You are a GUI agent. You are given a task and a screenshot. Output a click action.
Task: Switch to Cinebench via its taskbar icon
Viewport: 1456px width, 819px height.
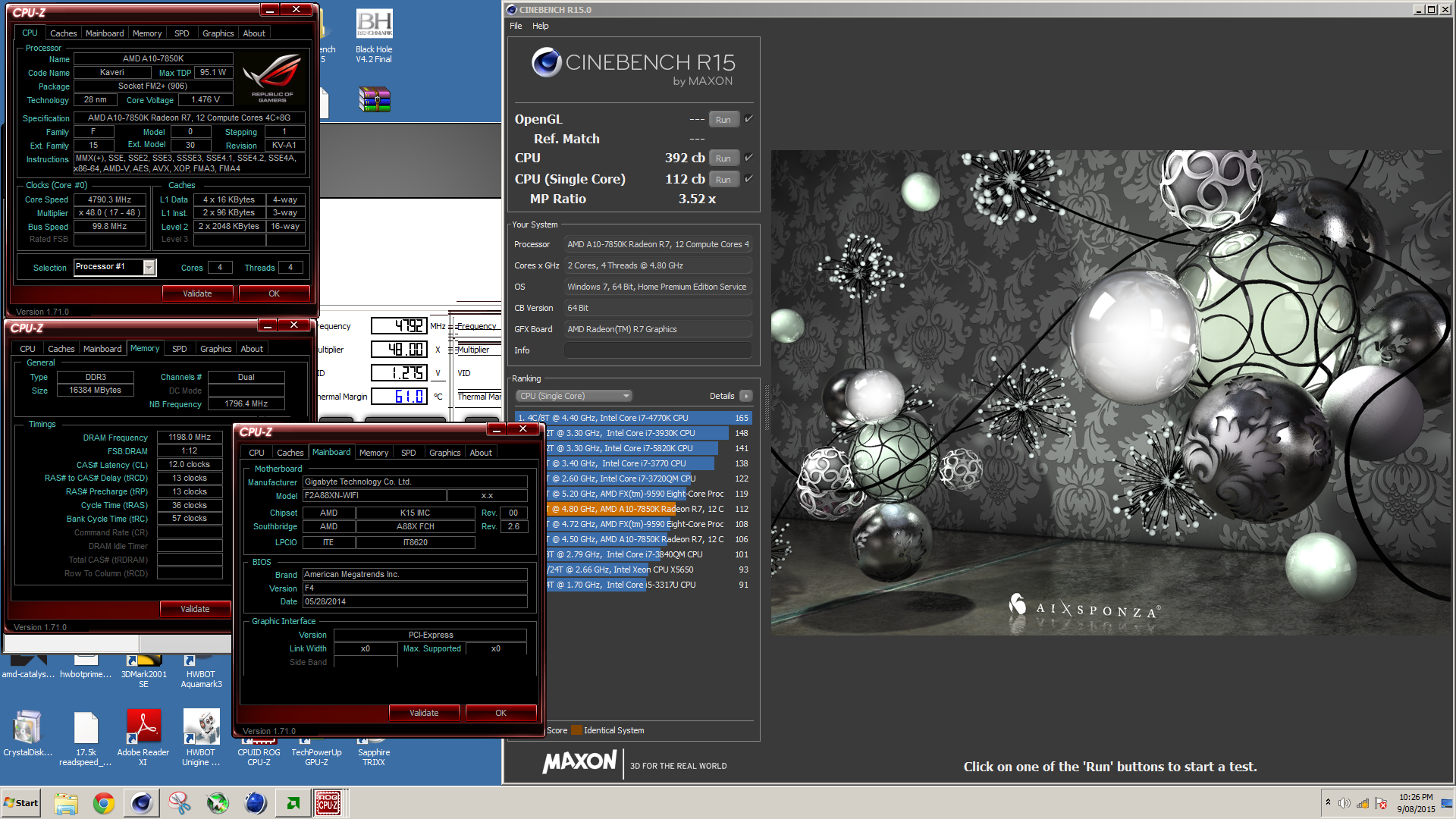point(142,803)
